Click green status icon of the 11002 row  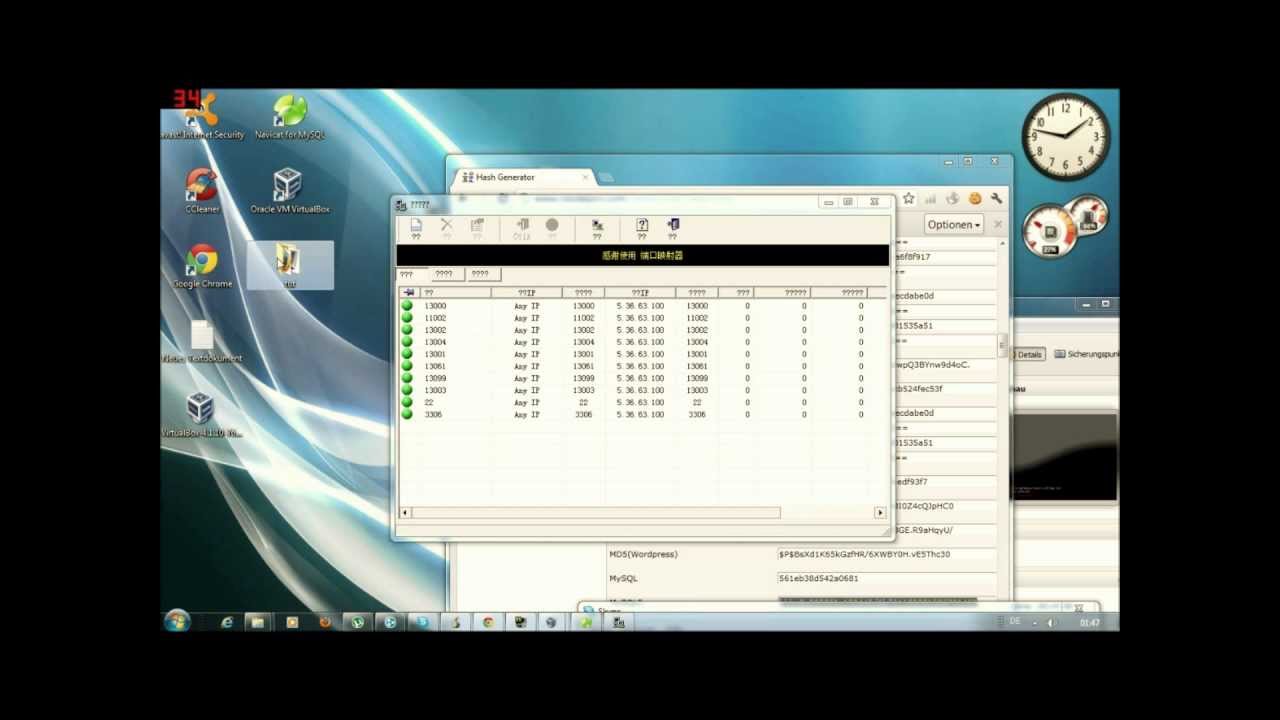click(x=407, y=318)
